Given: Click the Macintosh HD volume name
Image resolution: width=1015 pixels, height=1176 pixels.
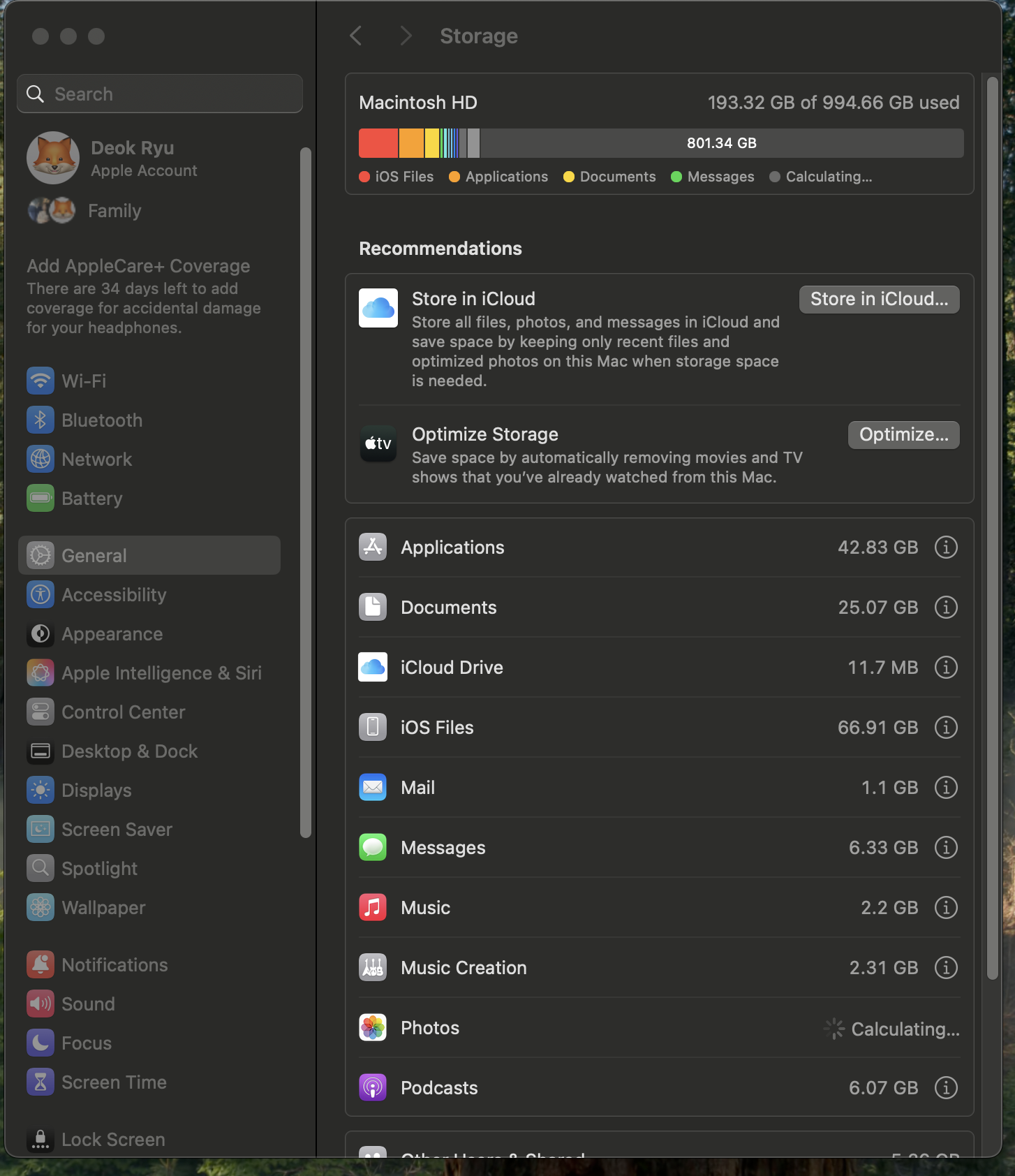Looking at the screenshot, I should pyautogui.click(x=418, y=103).
